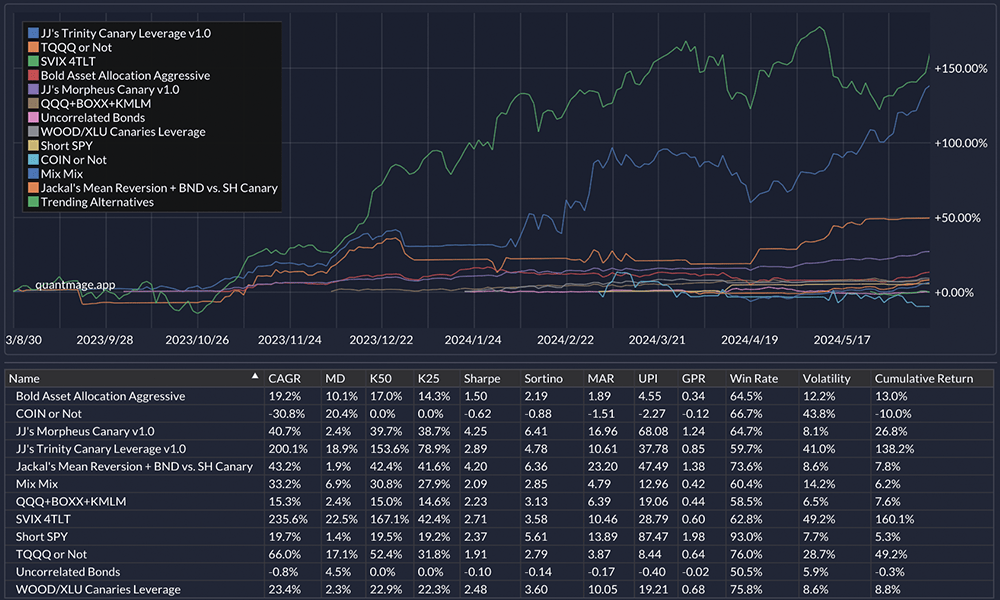Image resolution: width=1000 pixels, height=600 pixels.
Task: Click JJ's Morpheus UPI value 68.08
Action: 653,431
